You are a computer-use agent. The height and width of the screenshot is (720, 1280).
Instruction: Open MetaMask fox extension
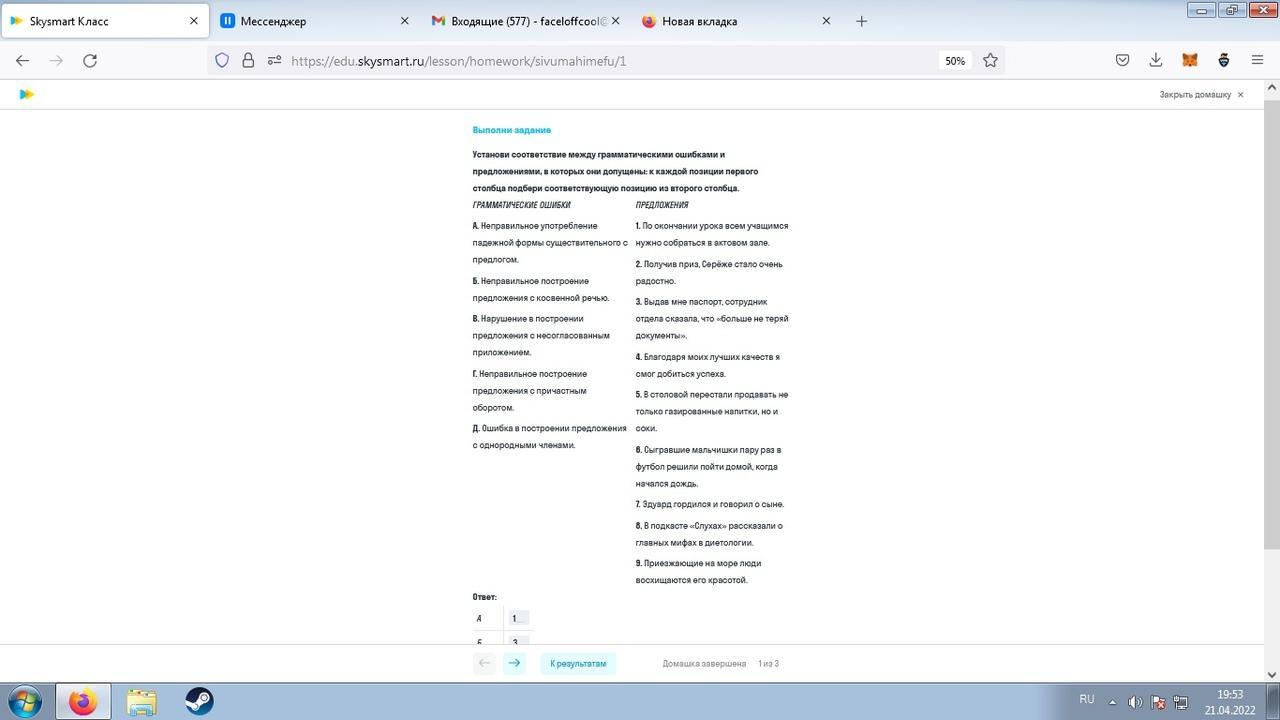tap(1190, 60)
